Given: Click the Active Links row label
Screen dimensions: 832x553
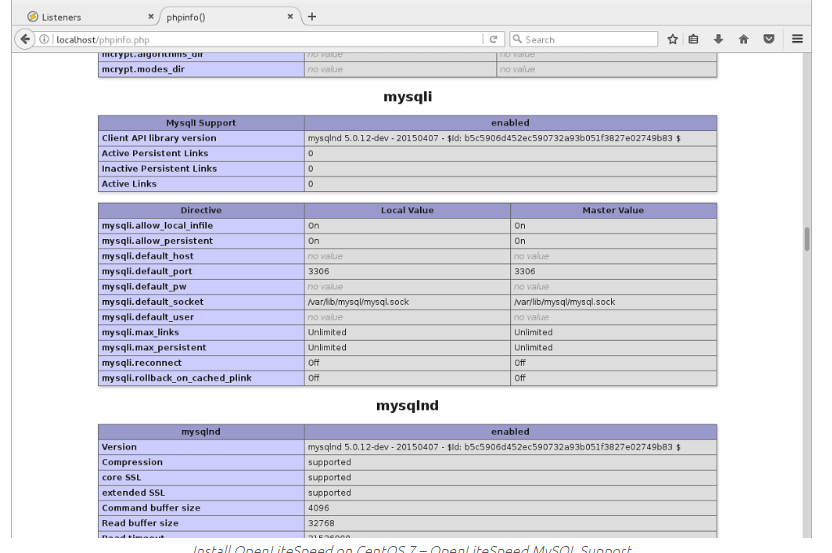Looking at the screenshot, I should coord(201,184).
